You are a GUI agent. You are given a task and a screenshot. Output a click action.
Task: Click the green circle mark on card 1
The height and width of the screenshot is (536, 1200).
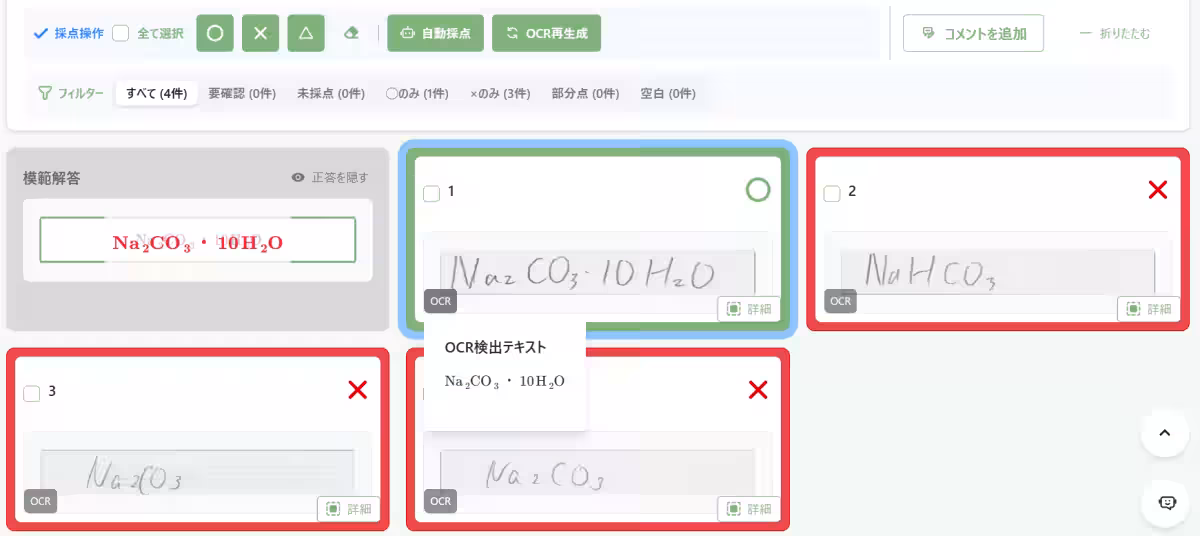coord(758,190)
